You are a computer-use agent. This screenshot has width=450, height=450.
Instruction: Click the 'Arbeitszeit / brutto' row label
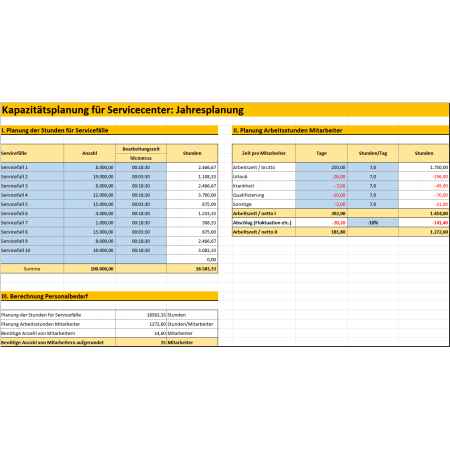[x=264, y=167]
